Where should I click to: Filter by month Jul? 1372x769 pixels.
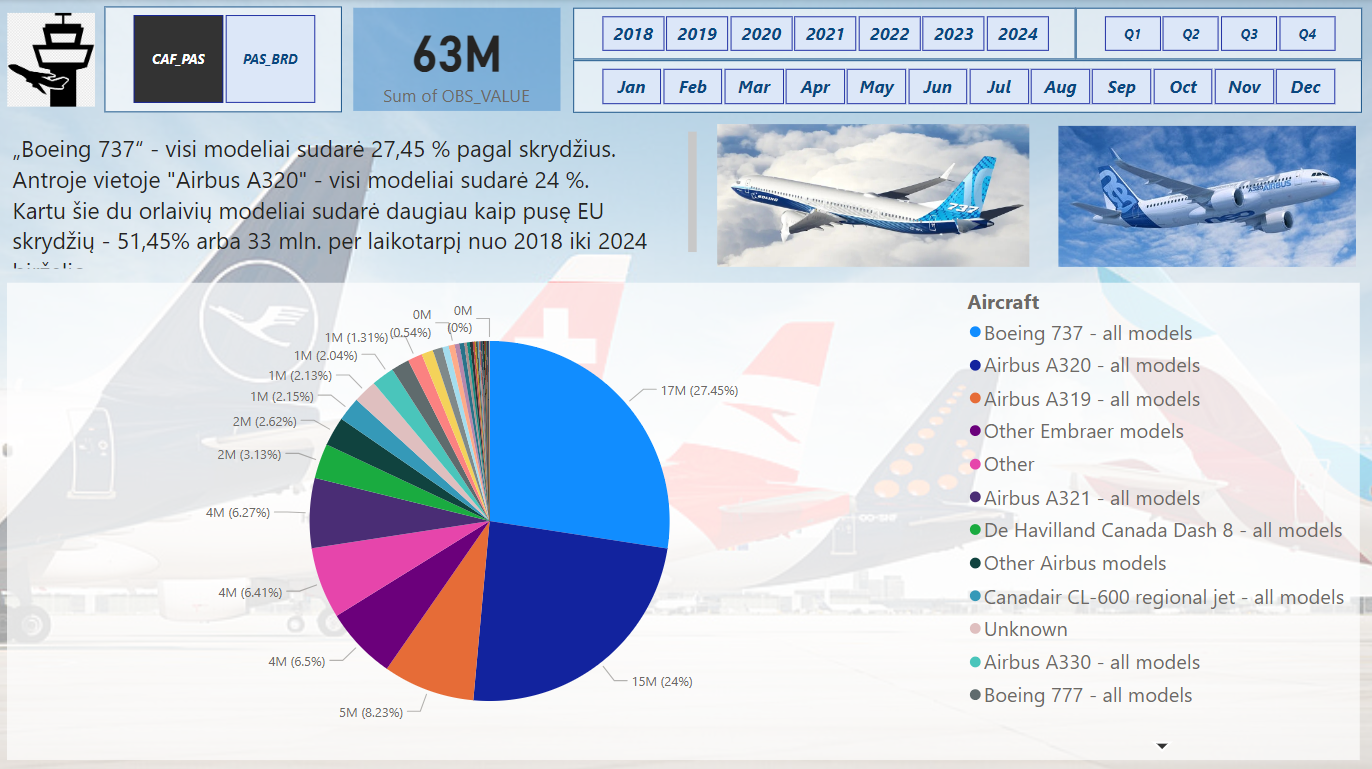pyautogui.click(x=998, y=87)
